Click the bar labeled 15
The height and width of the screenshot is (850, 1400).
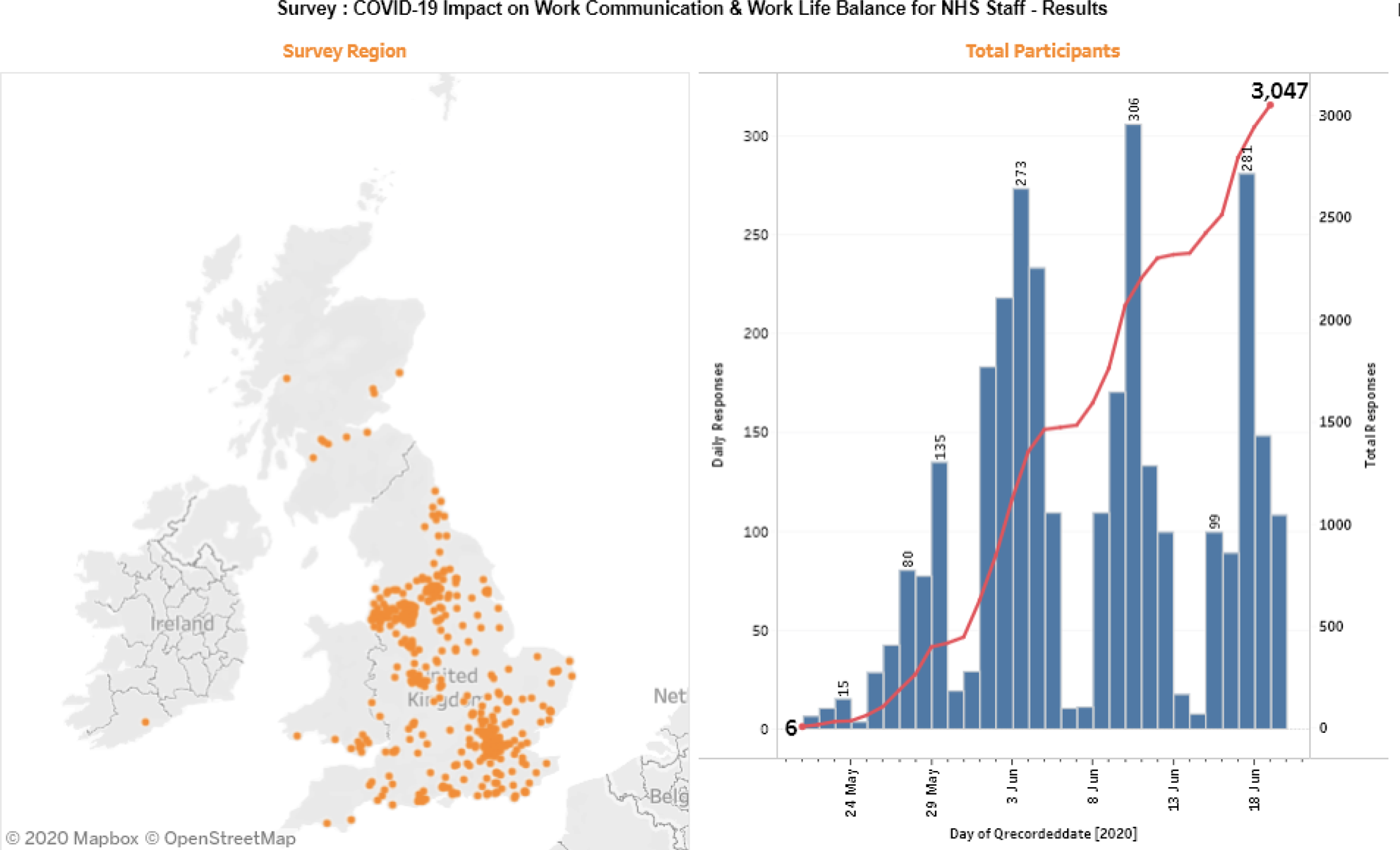[x=843, y=714]
